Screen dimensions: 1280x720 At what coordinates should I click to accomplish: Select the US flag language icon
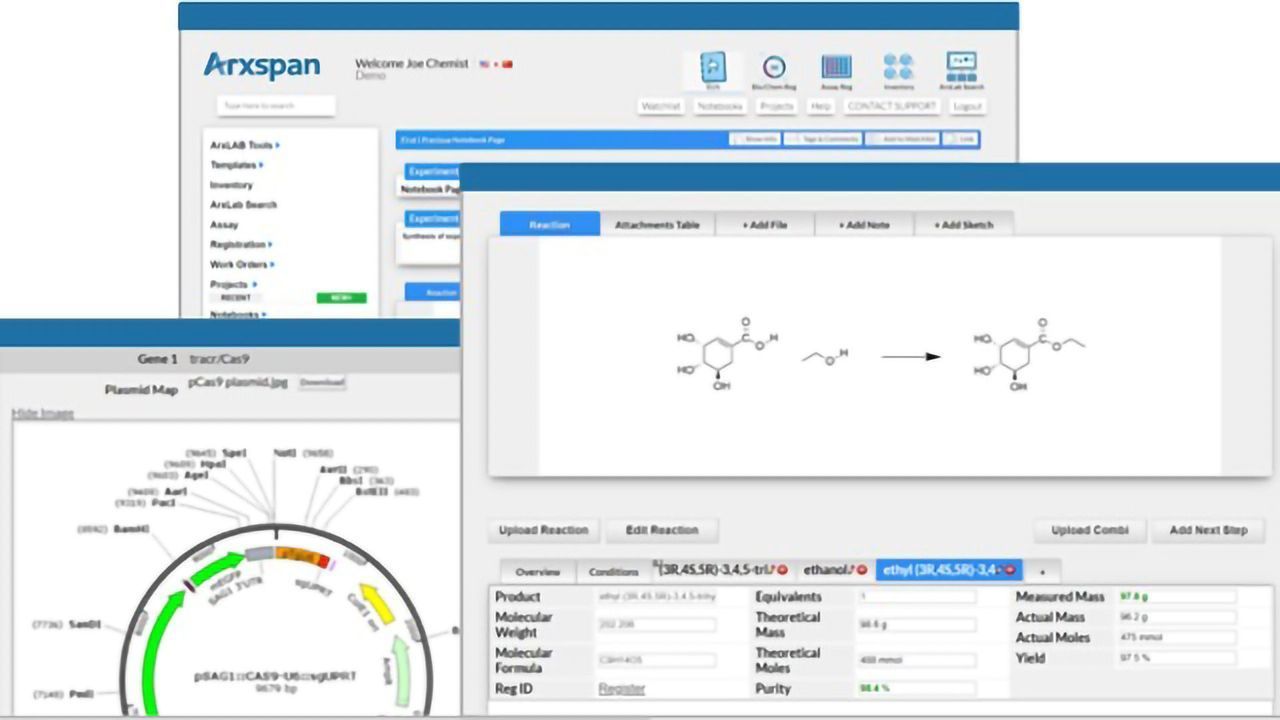(485, 64)
